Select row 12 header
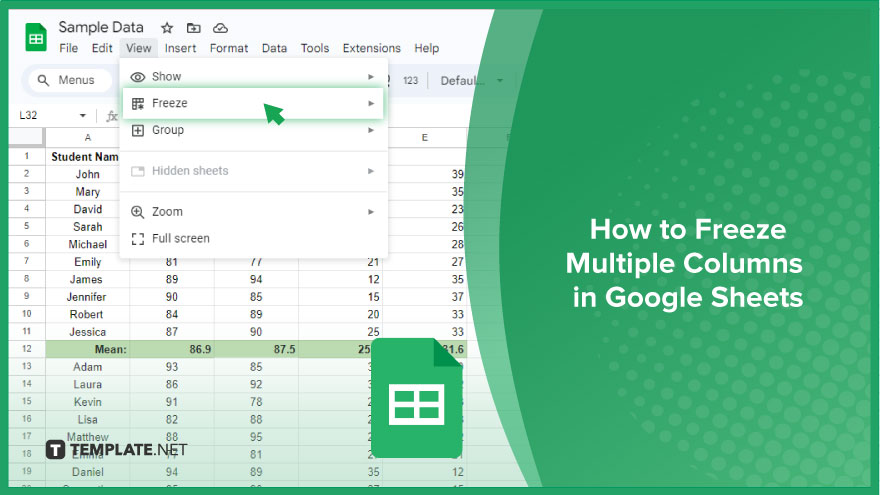The width and height of the screenshot is (880, 495). (26, 349)
